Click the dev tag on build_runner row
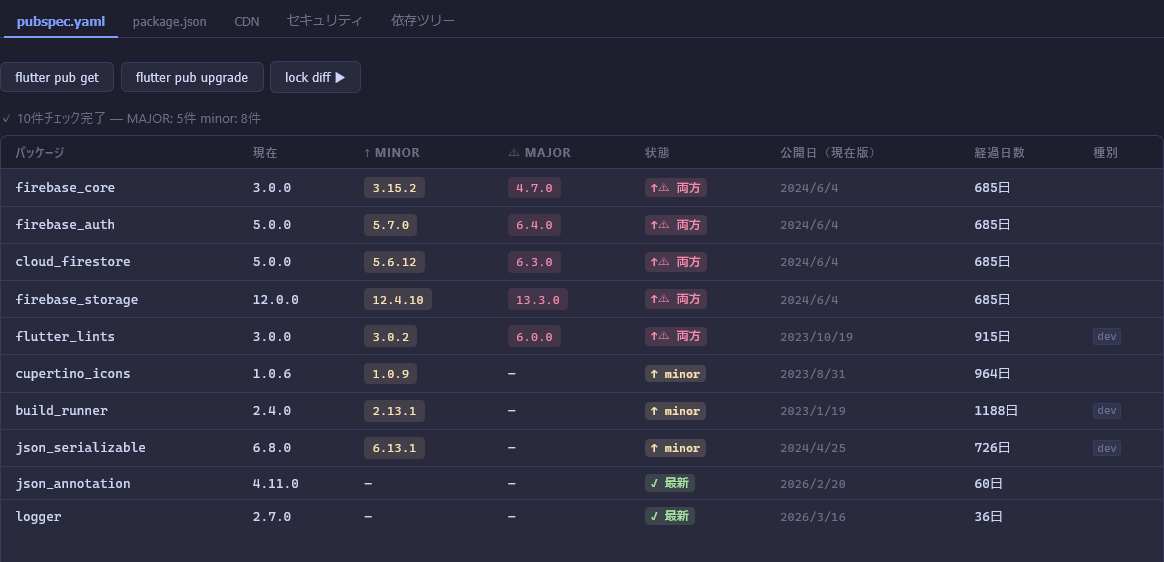The width and height of the screenshot is (1164, 562). coord(1106,411)
